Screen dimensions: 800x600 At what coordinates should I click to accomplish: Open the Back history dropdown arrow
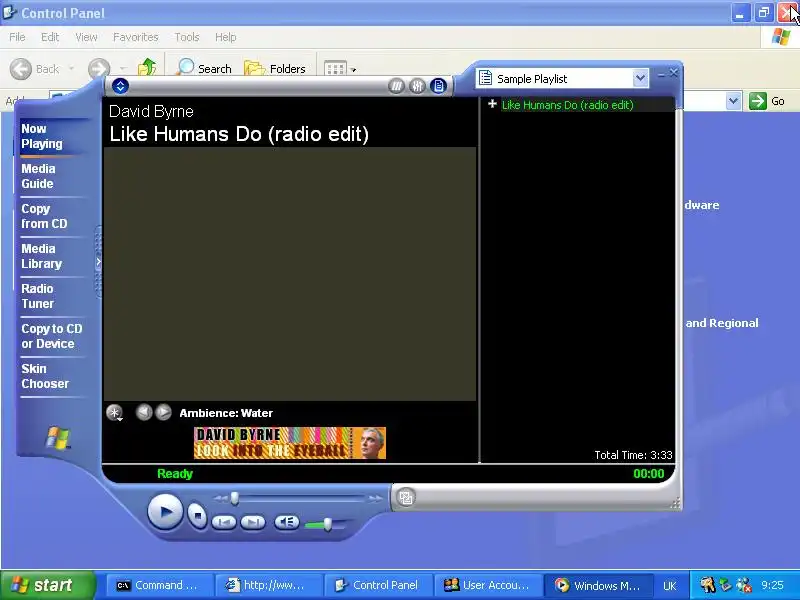click(71, 68)
